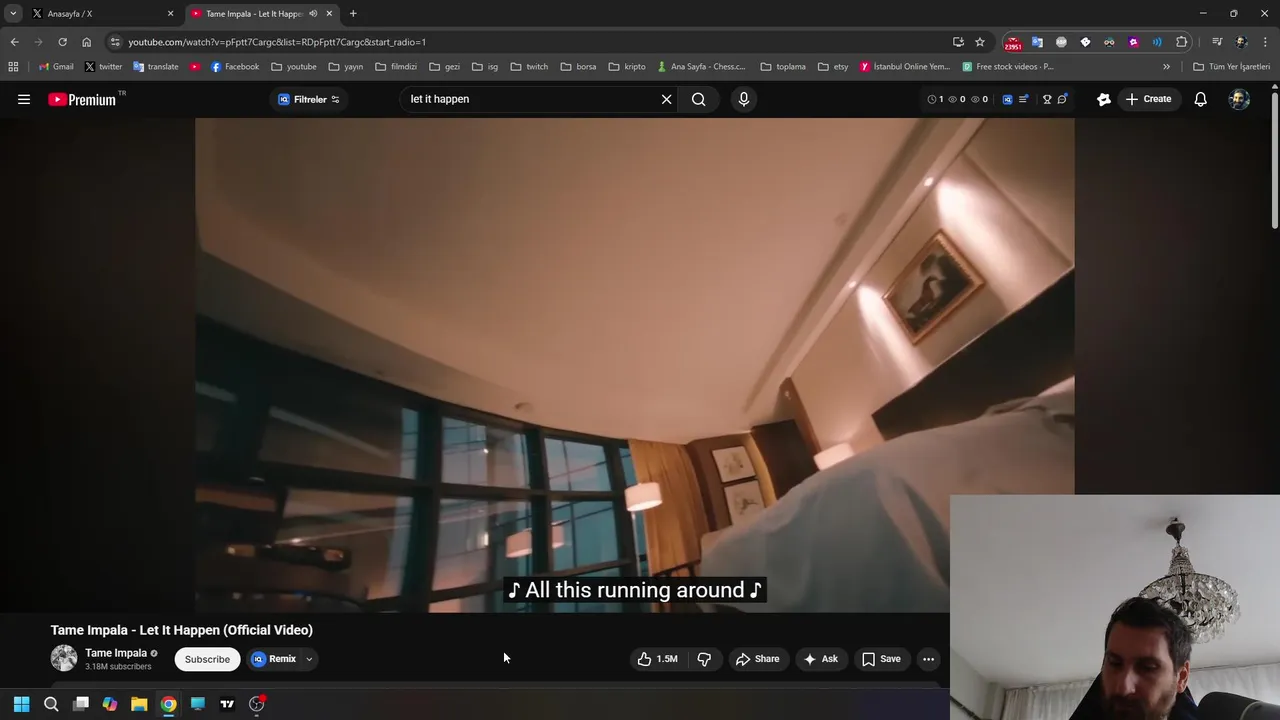
Task: Expand the kripto bookmarks folder
Action: [627, 67]
